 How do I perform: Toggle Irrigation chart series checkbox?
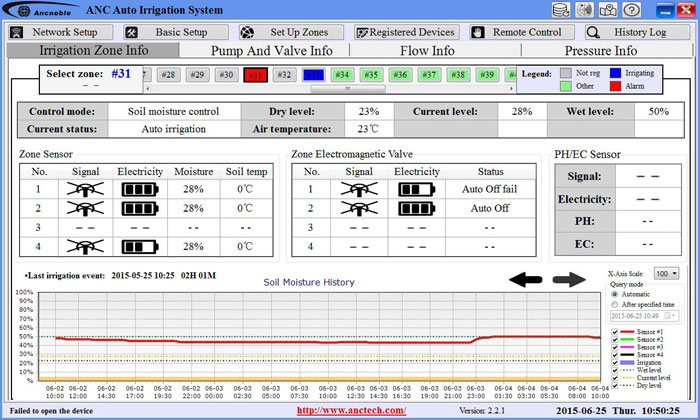(615, 362)
